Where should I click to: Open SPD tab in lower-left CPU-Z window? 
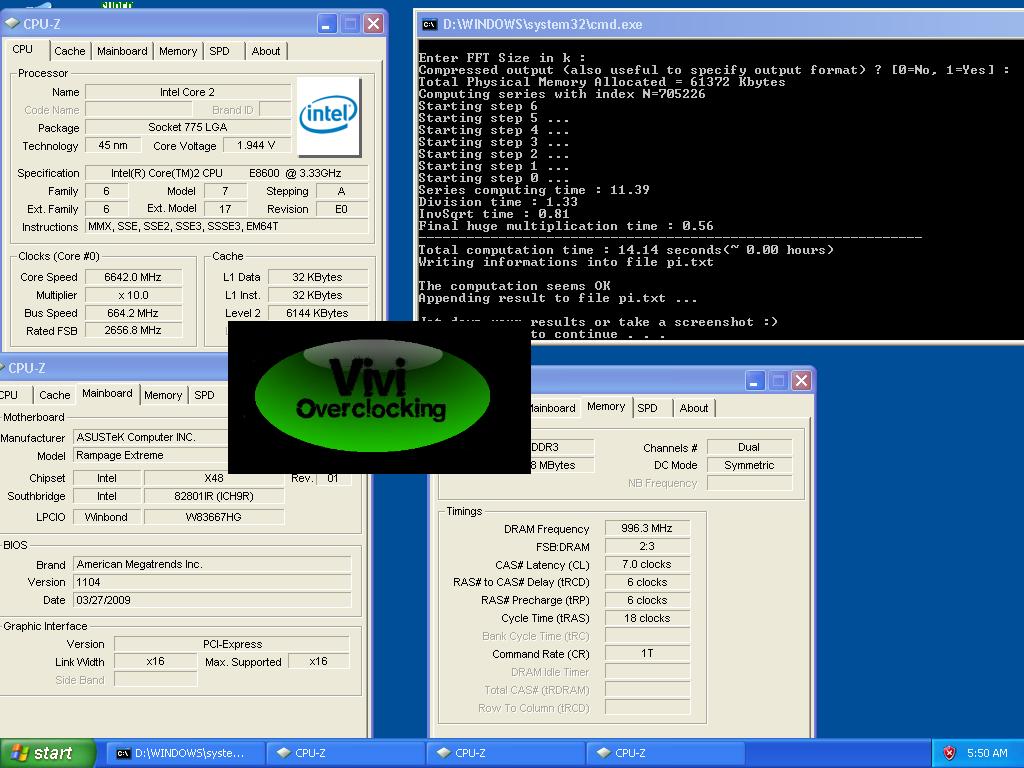point(204,395)
